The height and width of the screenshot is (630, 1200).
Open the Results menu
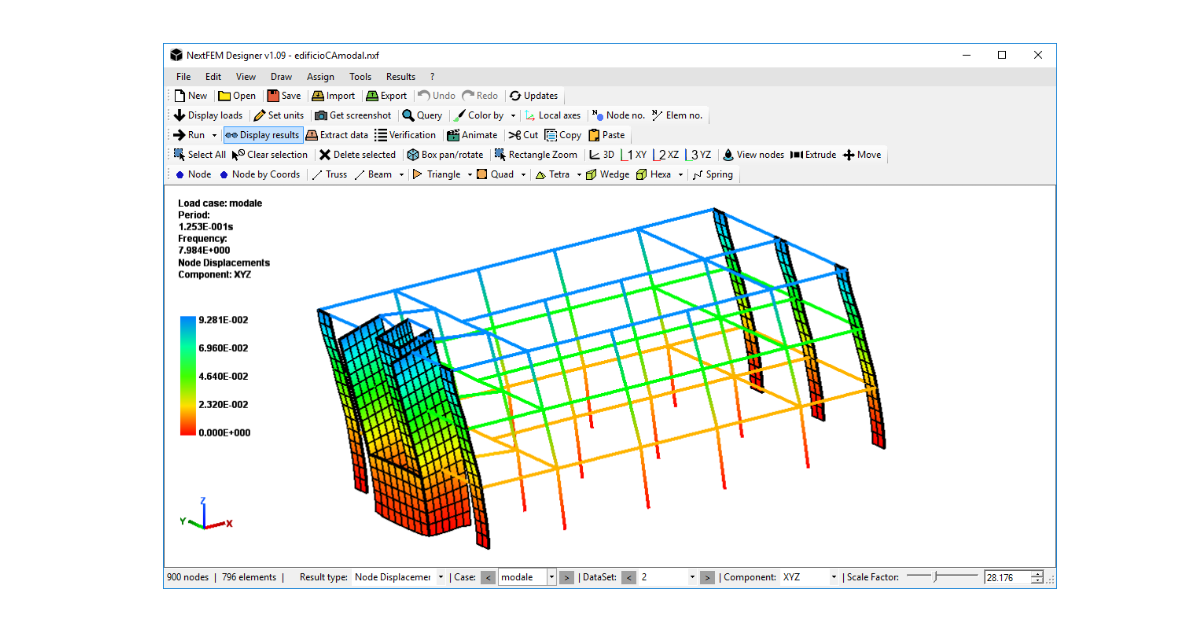[x=400, y=76]
